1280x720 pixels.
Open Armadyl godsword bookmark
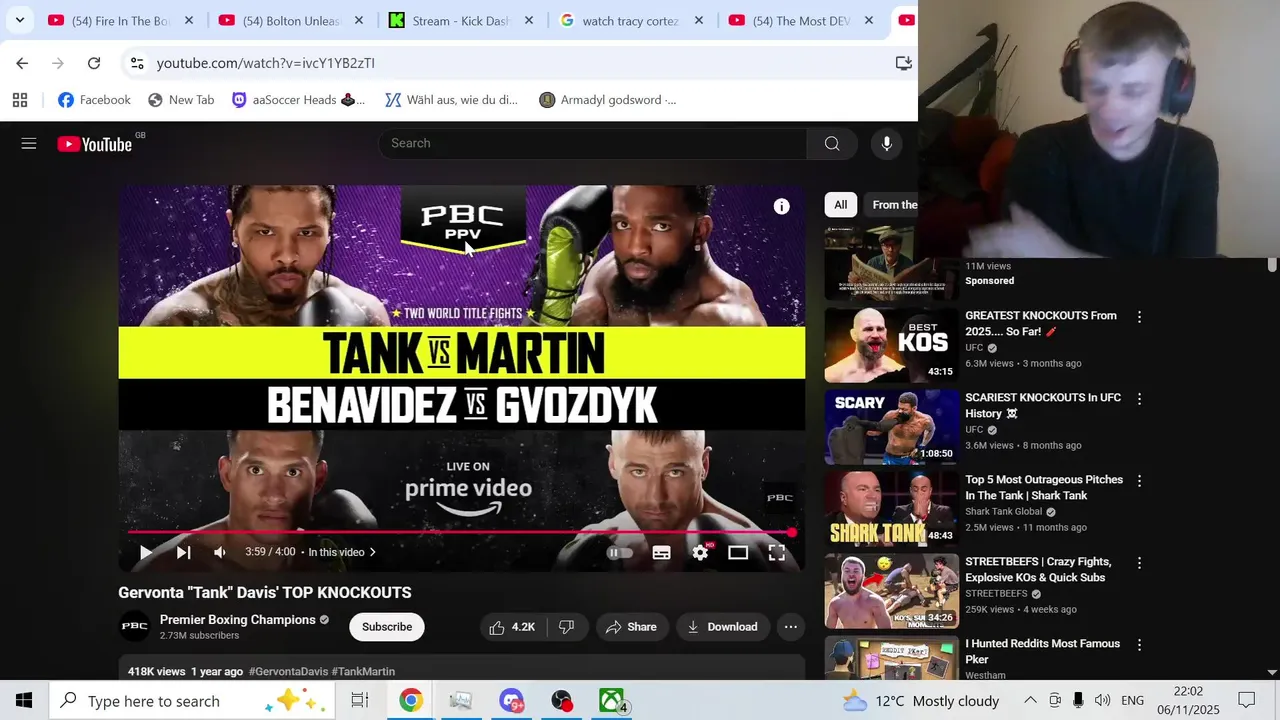coord(608,100)
